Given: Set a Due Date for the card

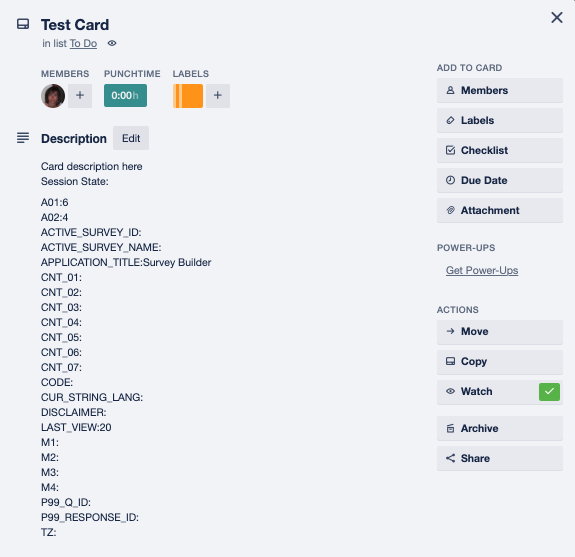Looking at the screenshot, I should [499, 180].
